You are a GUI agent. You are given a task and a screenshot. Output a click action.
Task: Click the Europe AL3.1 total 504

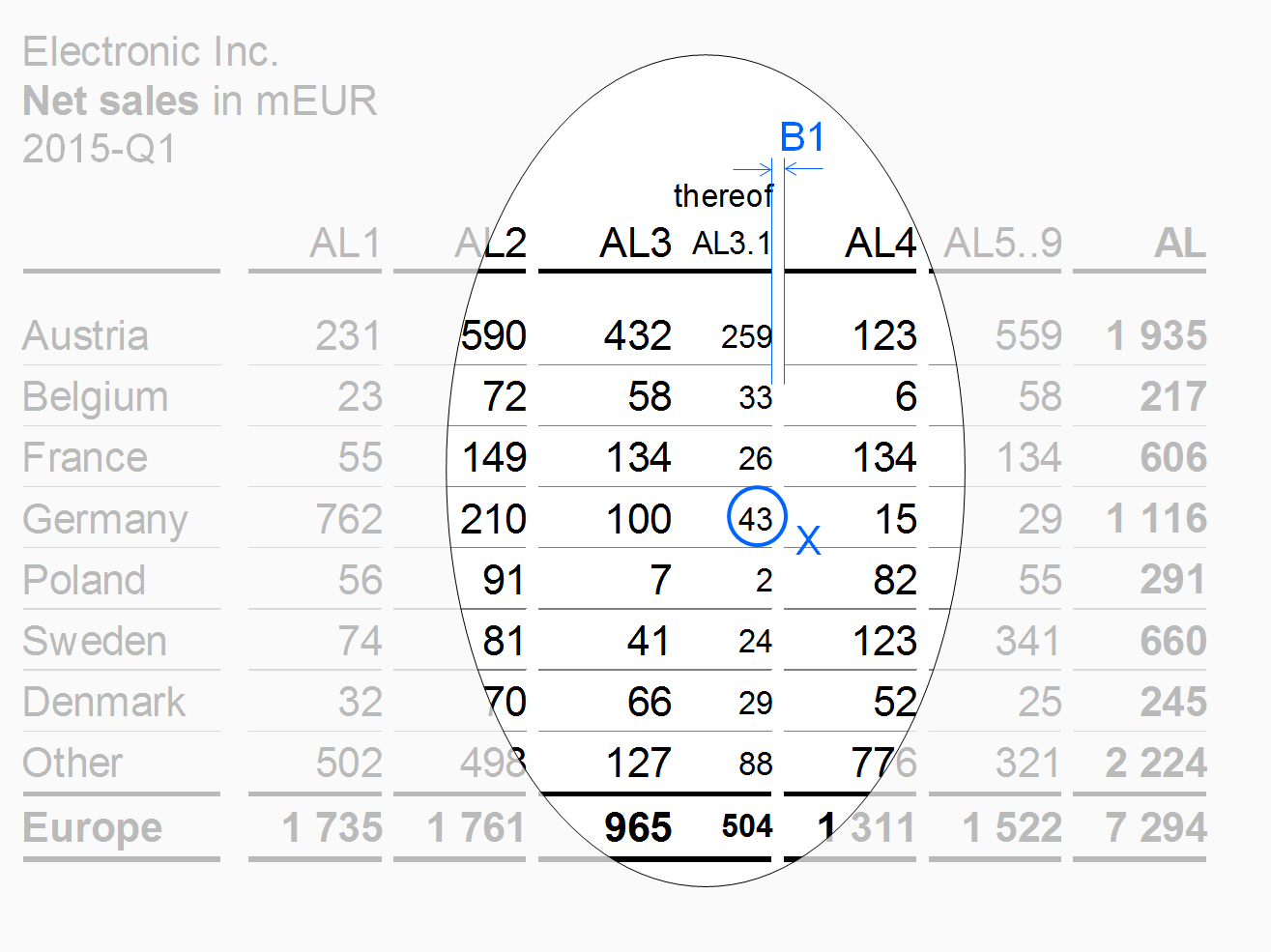[747, 827]
